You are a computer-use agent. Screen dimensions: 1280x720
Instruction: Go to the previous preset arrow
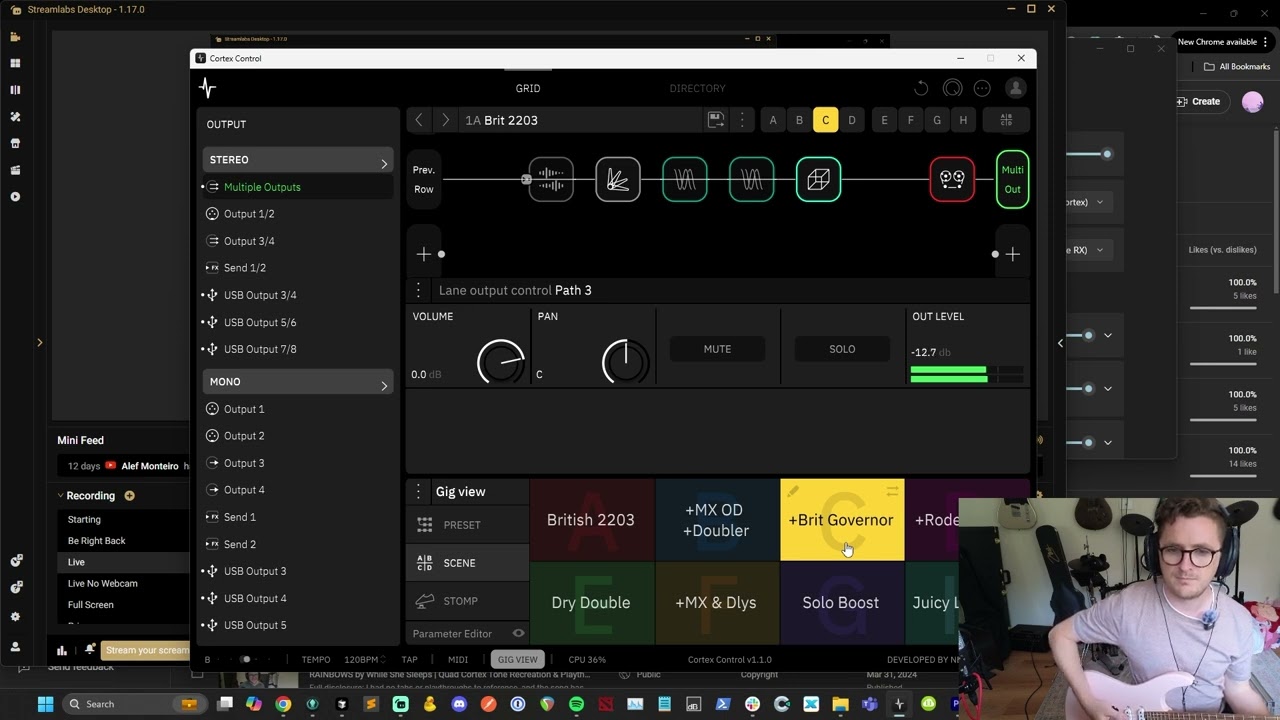tap(419, 120)
